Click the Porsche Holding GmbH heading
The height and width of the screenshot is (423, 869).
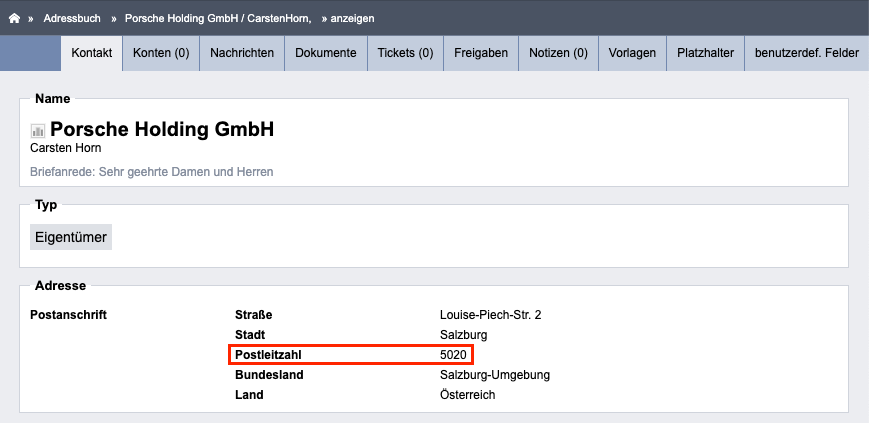162,130
